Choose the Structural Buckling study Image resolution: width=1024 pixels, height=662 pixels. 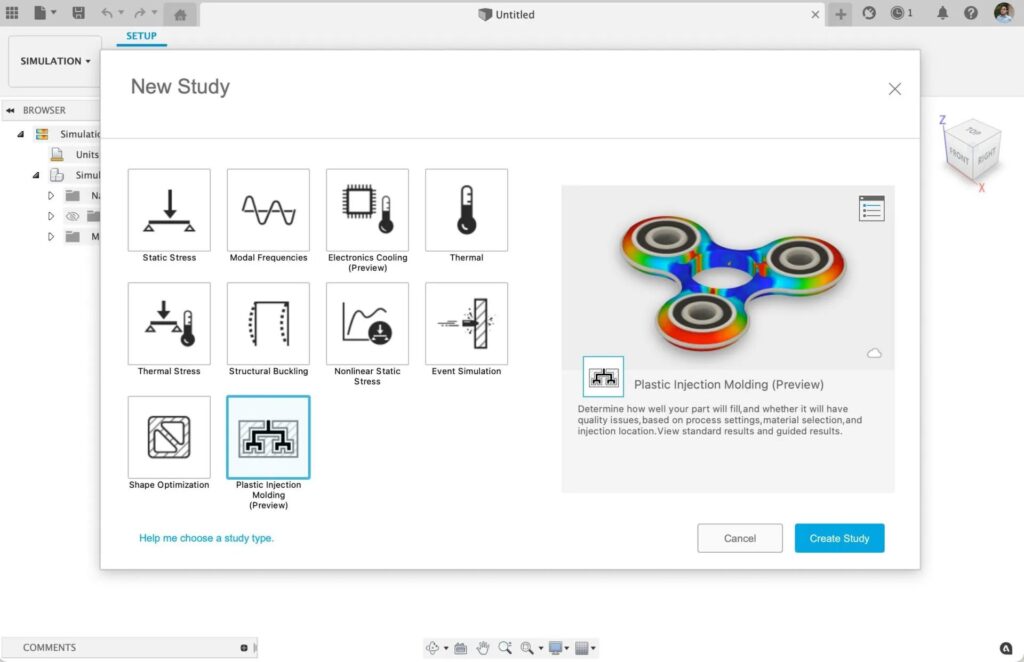[268, 324]
